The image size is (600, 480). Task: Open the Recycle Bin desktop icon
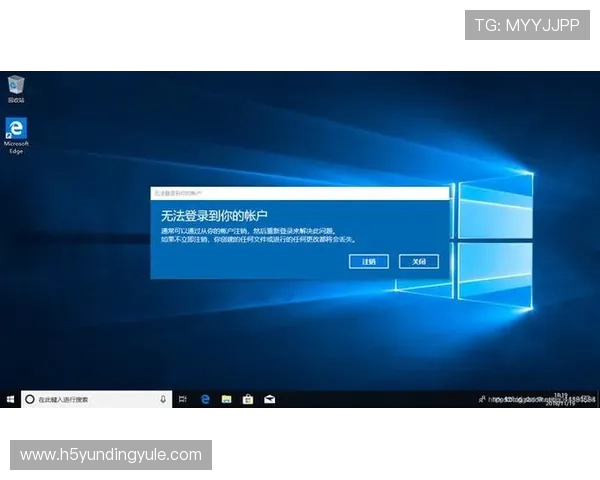pyautogui.click(x=16, y=87)
